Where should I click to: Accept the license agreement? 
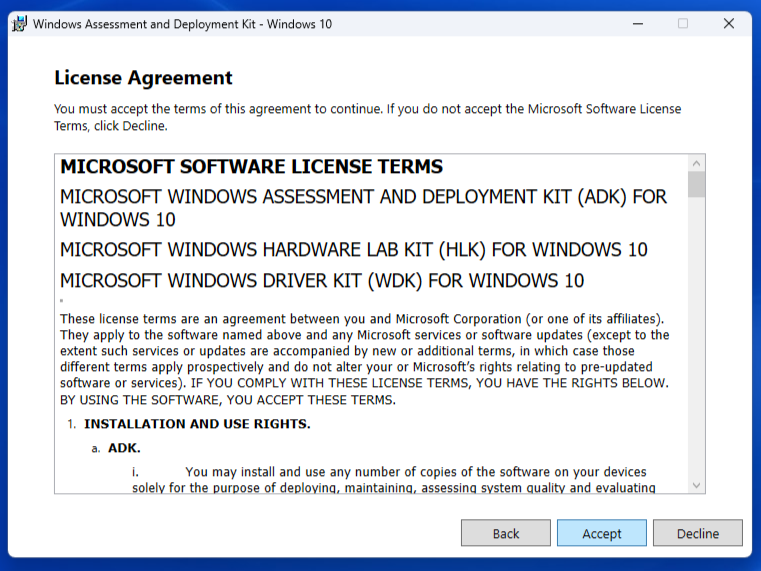pos(602,533)
